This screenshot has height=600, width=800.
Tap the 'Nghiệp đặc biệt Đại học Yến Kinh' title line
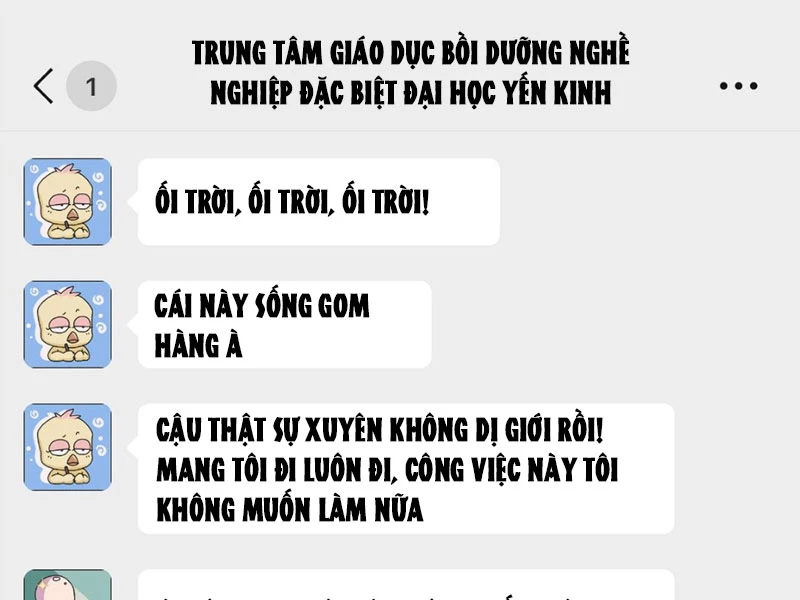click(x=411, y=92)
